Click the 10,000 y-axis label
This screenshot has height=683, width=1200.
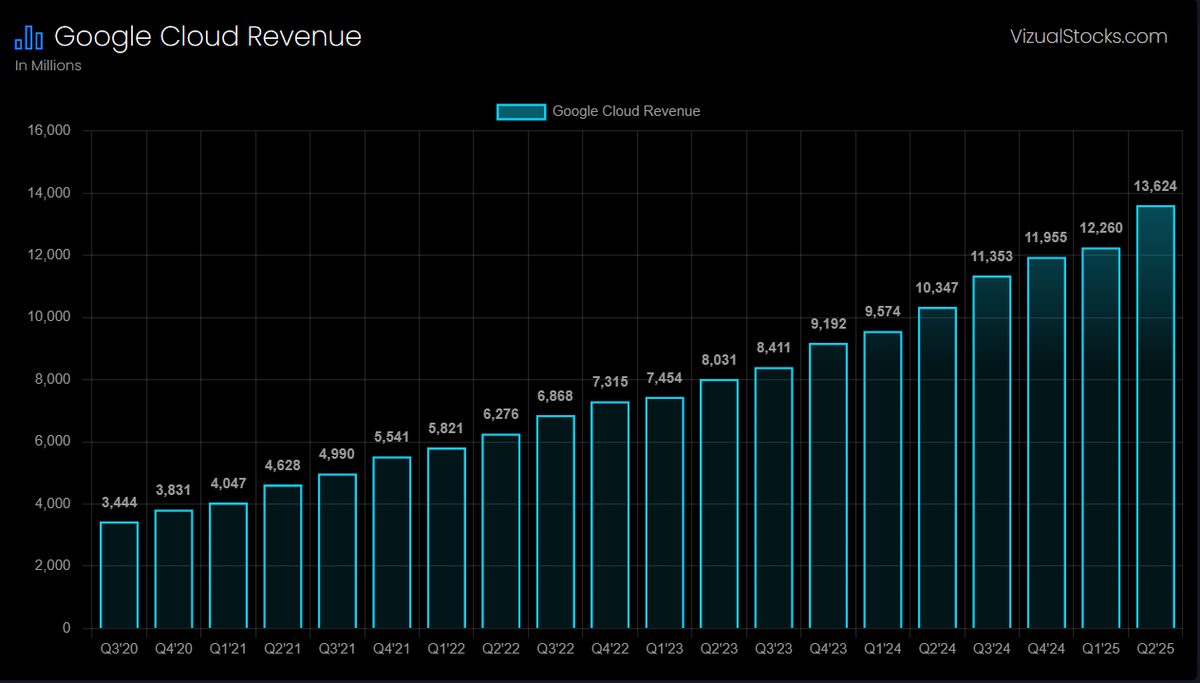pos(47,317)
